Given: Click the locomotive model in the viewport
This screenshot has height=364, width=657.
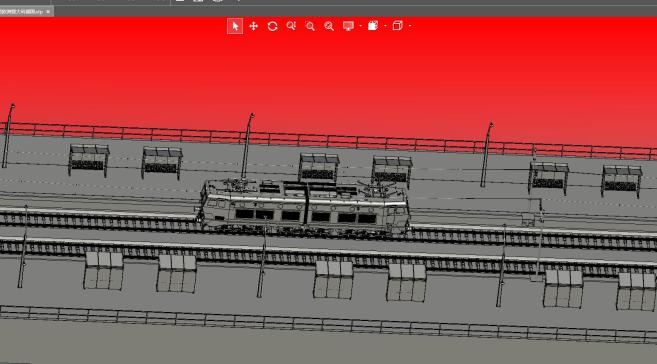Looking at the screenshot, I should 304,208.
